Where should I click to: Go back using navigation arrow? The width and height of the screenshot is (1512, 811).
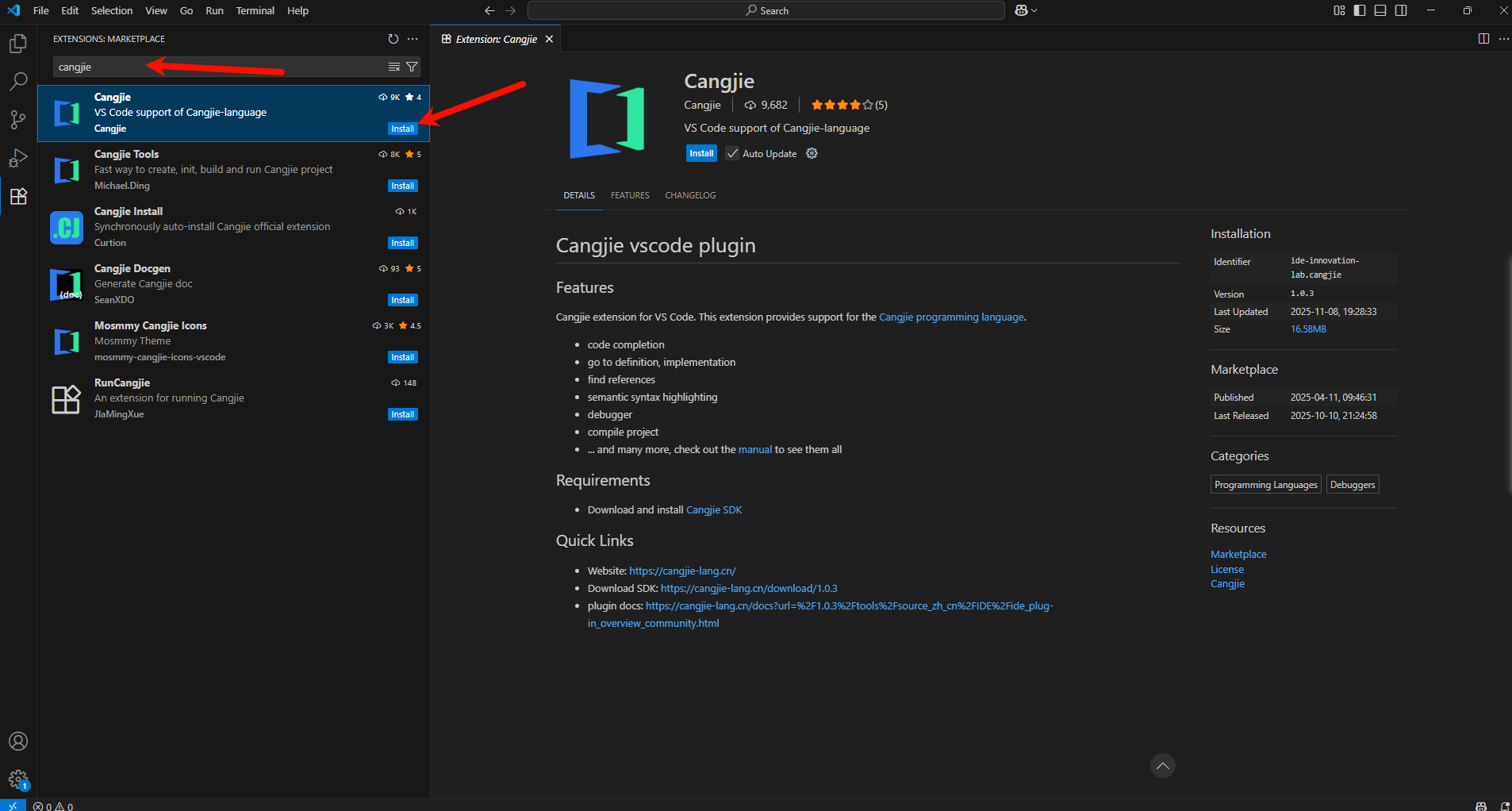(x=489, y=10)
